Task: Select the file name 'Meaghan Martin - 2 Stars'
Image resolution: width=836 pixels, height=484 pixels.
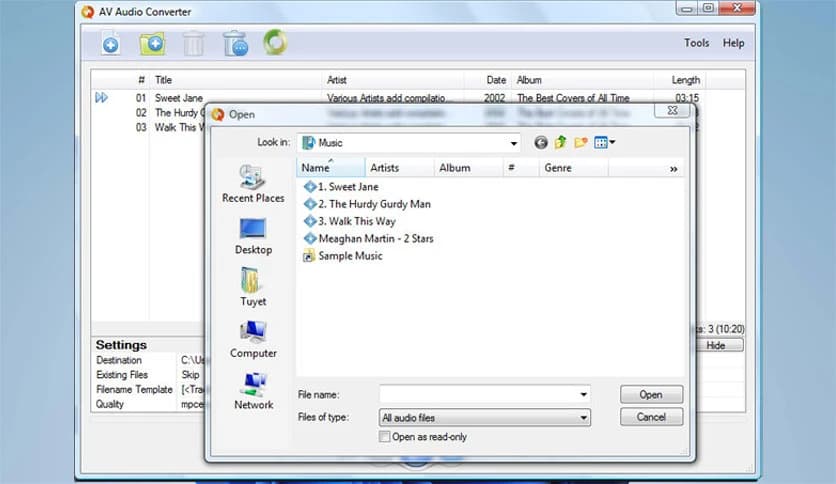Action: [x=376, y=238]
